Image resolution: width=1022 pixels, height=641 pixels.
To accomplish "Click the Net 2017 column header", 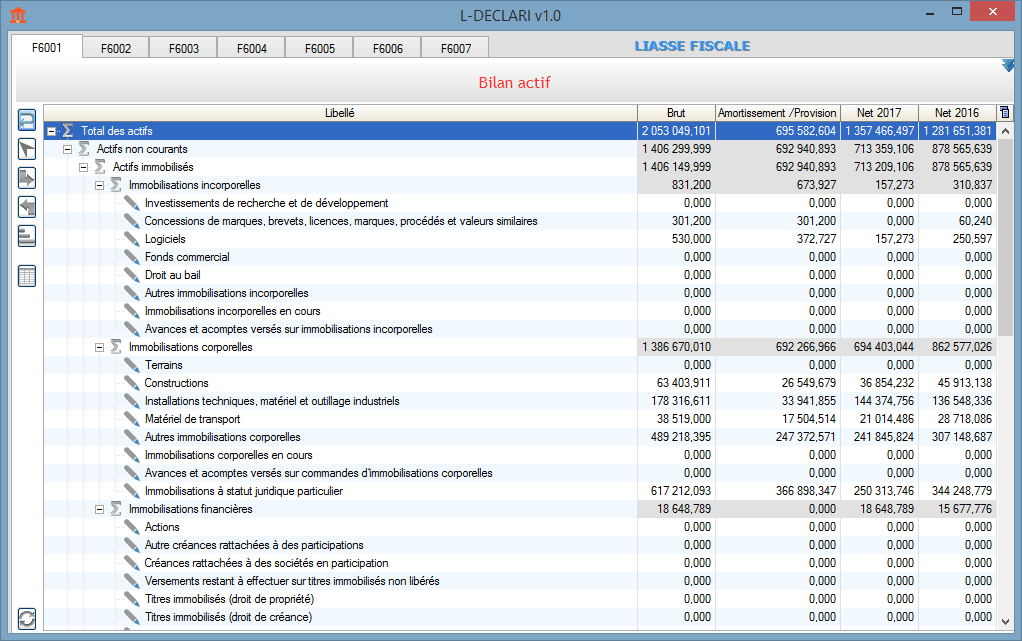I will tap(879, 113).
